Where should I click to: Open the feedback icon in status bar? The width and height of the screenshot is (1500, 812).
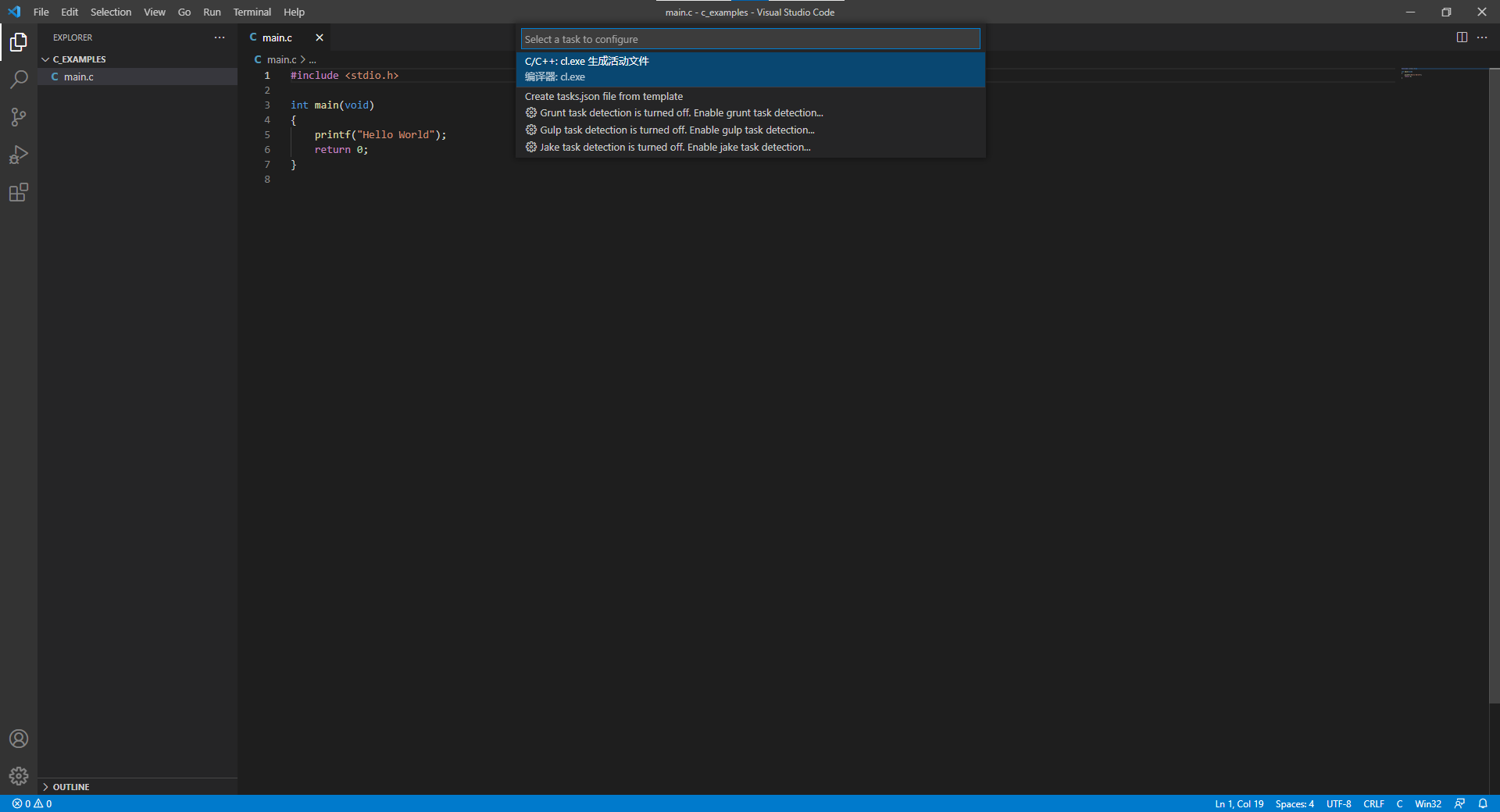coord(1459,803)
